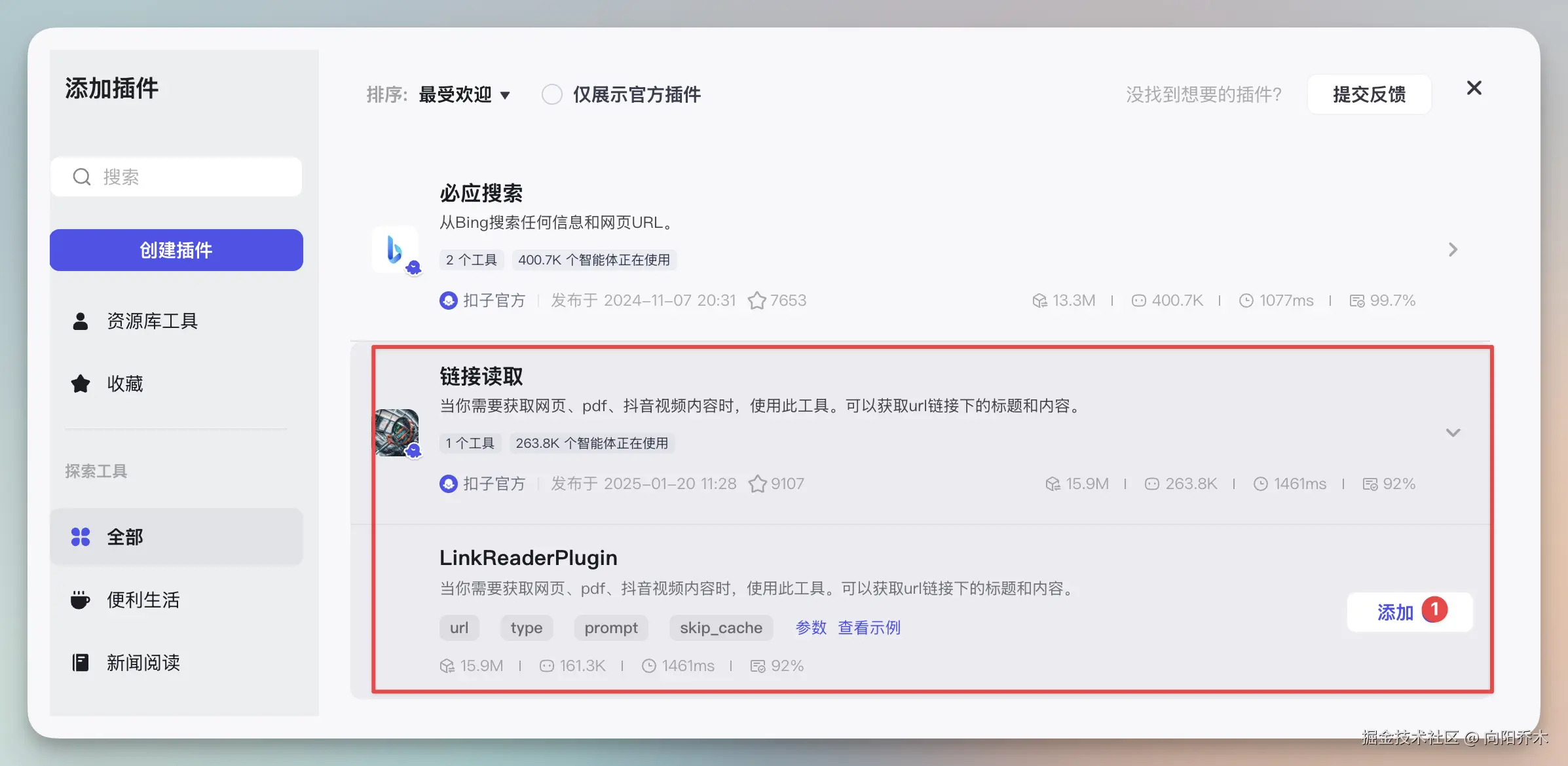Click the 创建插件 button

click(x=176, y=250)
